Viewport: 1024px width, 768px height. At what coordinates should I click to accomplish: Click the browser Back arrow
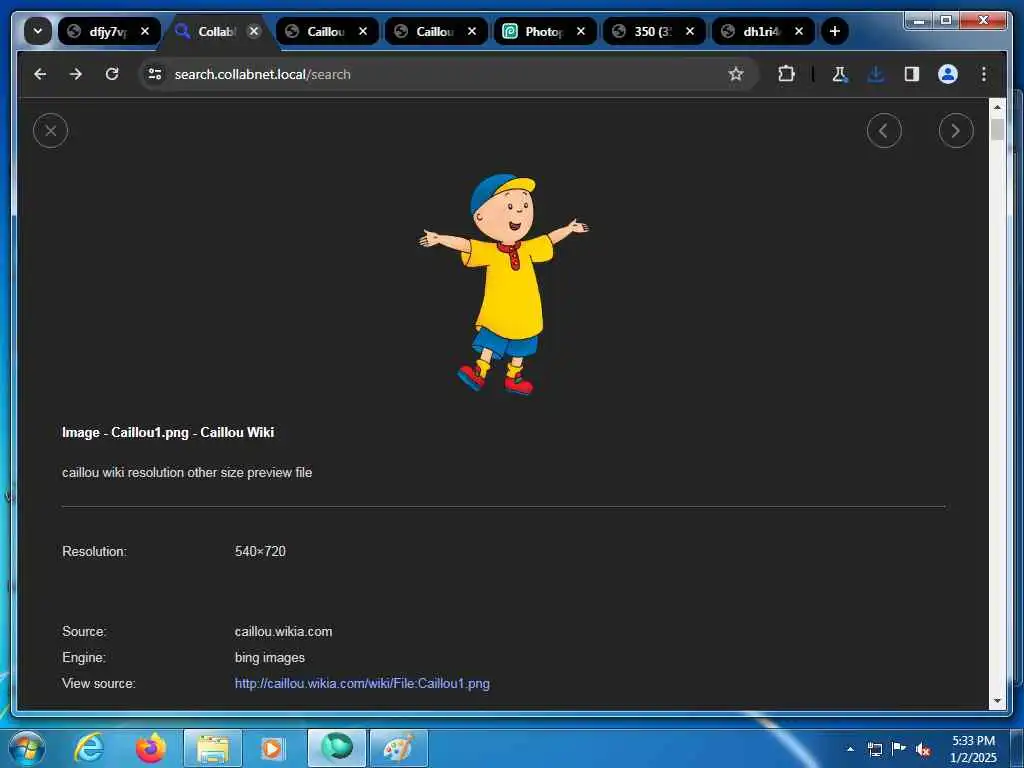(x=40, y=74)
